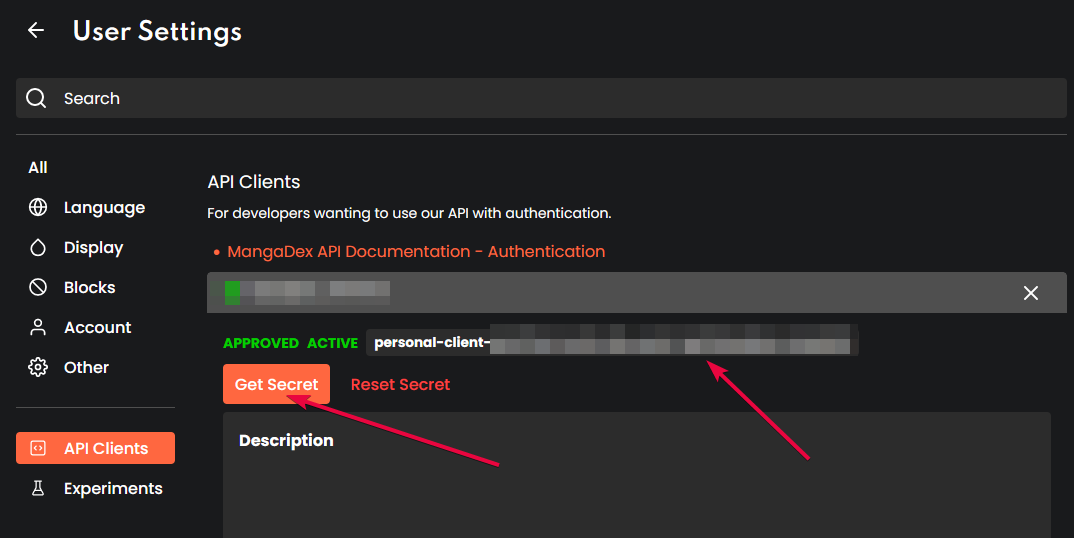This screenshot has height=538, width=1074.
Task: Close the API client panel
Action: (1030, 293)
